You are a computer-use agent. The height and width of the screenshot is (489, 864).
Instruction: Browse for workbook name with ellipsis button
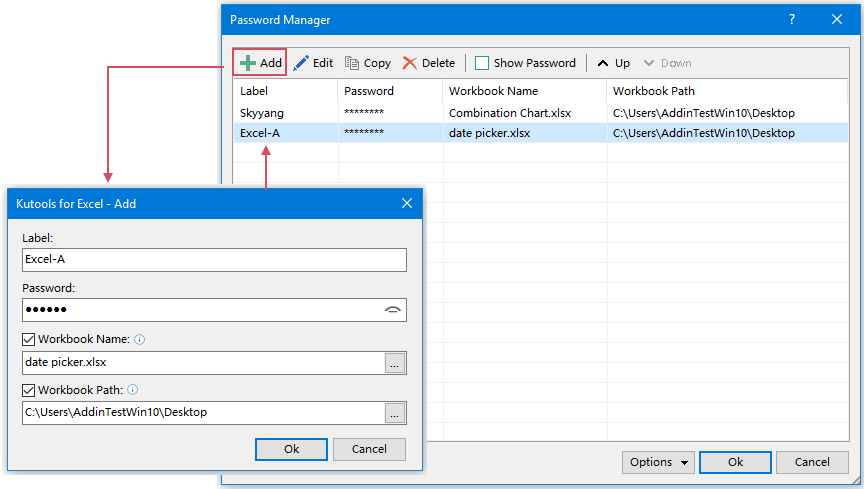point(395,363)
